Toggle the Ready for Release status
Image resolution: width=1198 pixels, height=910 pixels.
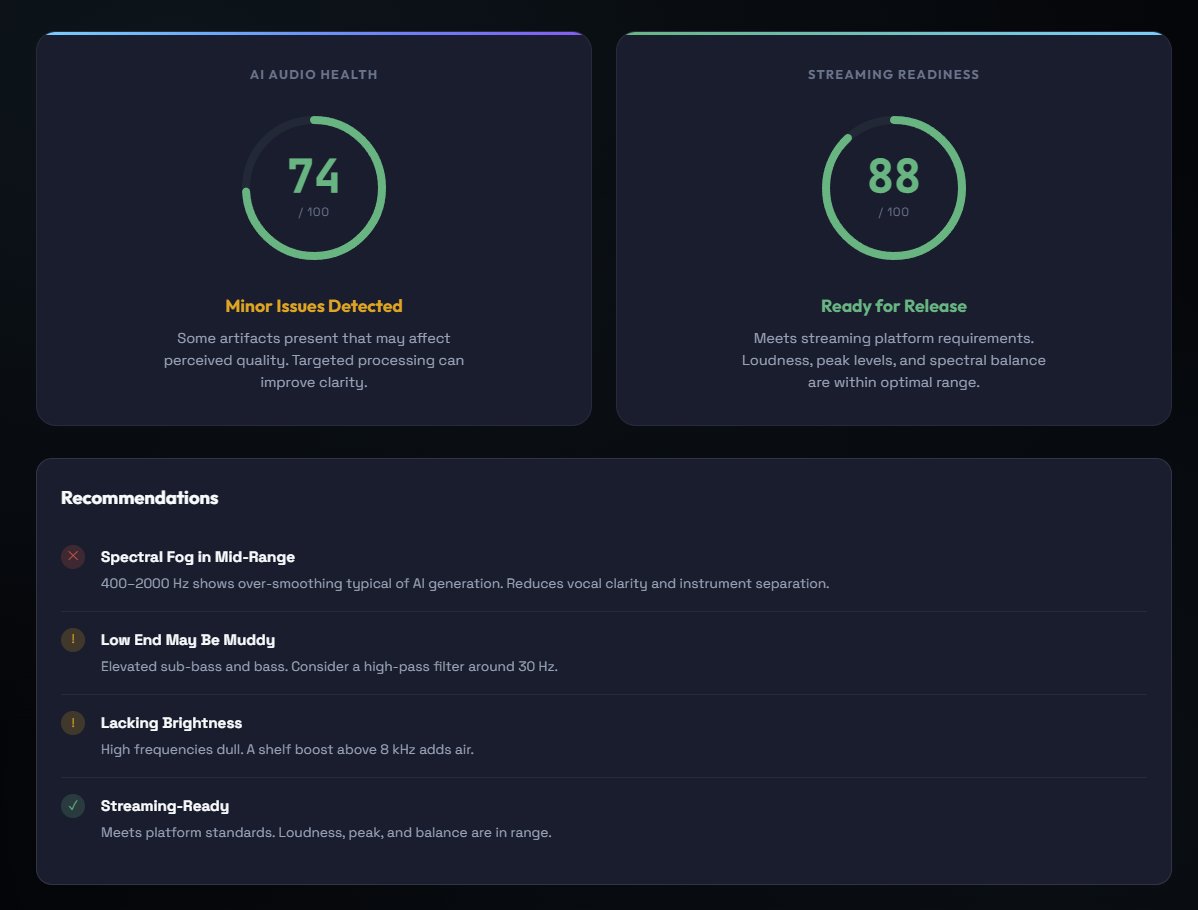click(894, 305)
